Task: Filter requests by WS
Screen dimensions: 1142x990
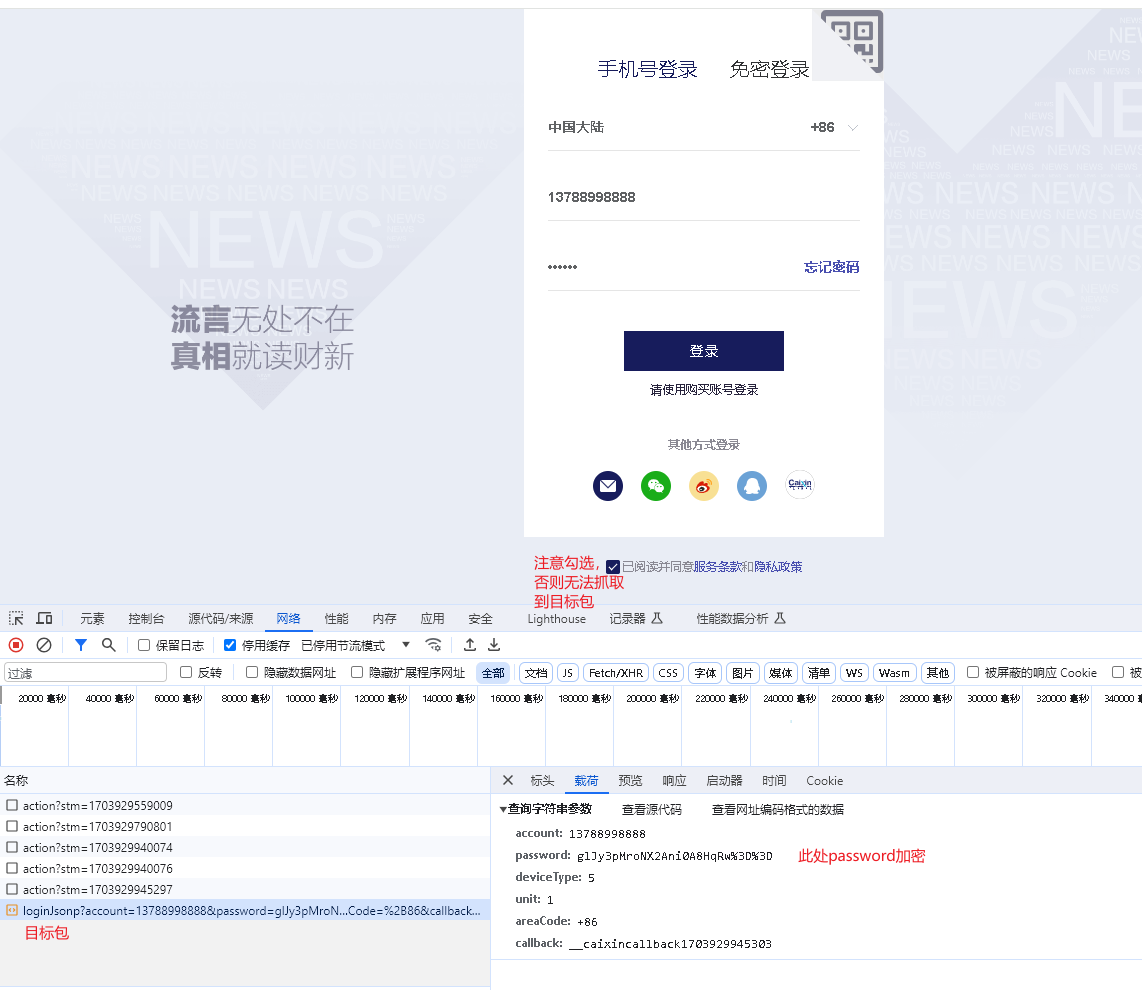Action: (x=854, y=672)
